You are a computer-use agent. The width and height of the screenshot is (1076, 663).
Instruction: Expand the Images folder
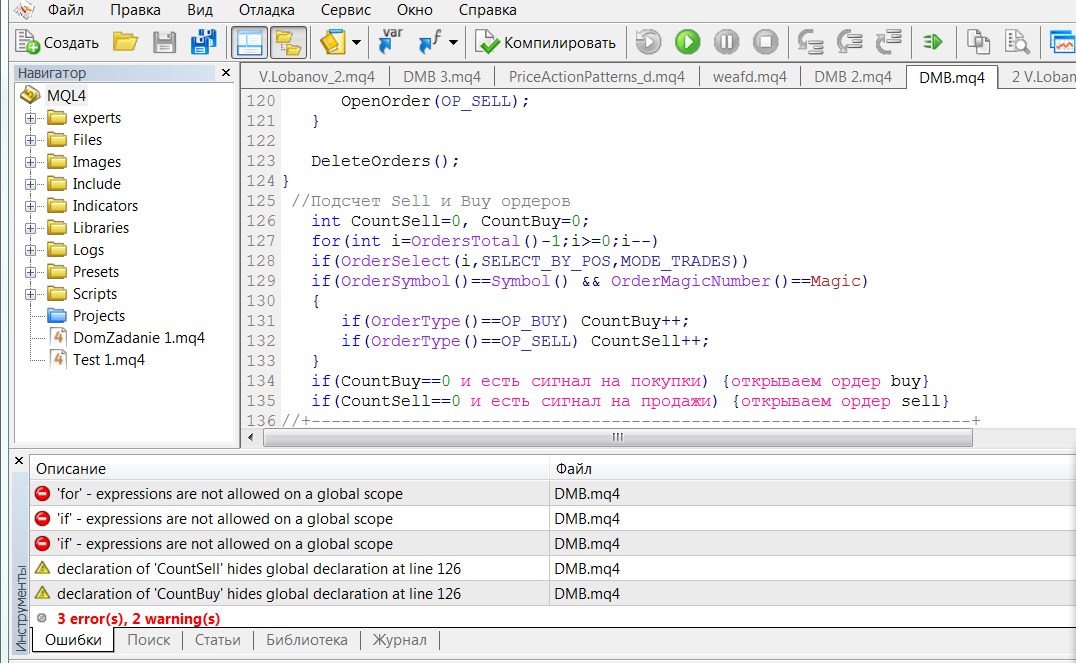coord(30,162)
